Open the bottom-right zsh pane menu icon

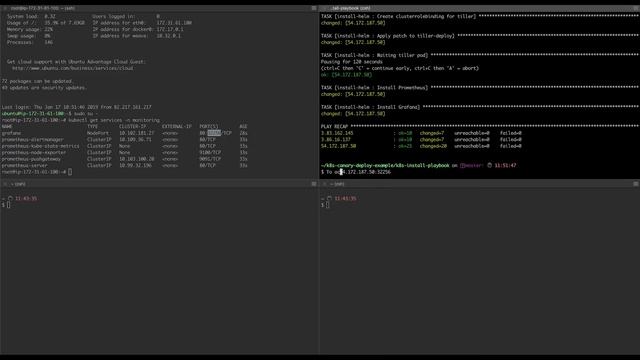[636, 184]
